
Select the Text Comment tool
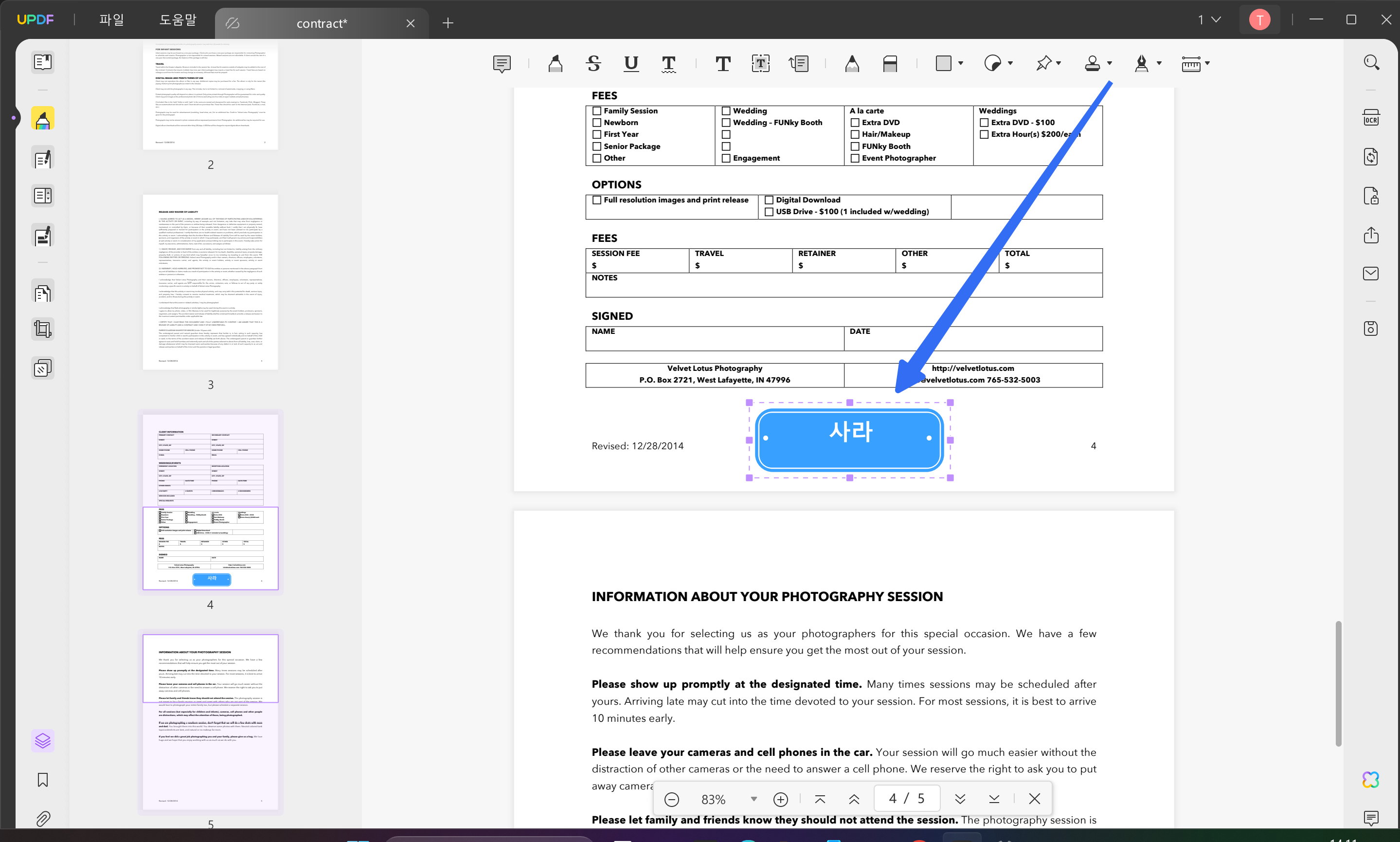pos(723,64)
